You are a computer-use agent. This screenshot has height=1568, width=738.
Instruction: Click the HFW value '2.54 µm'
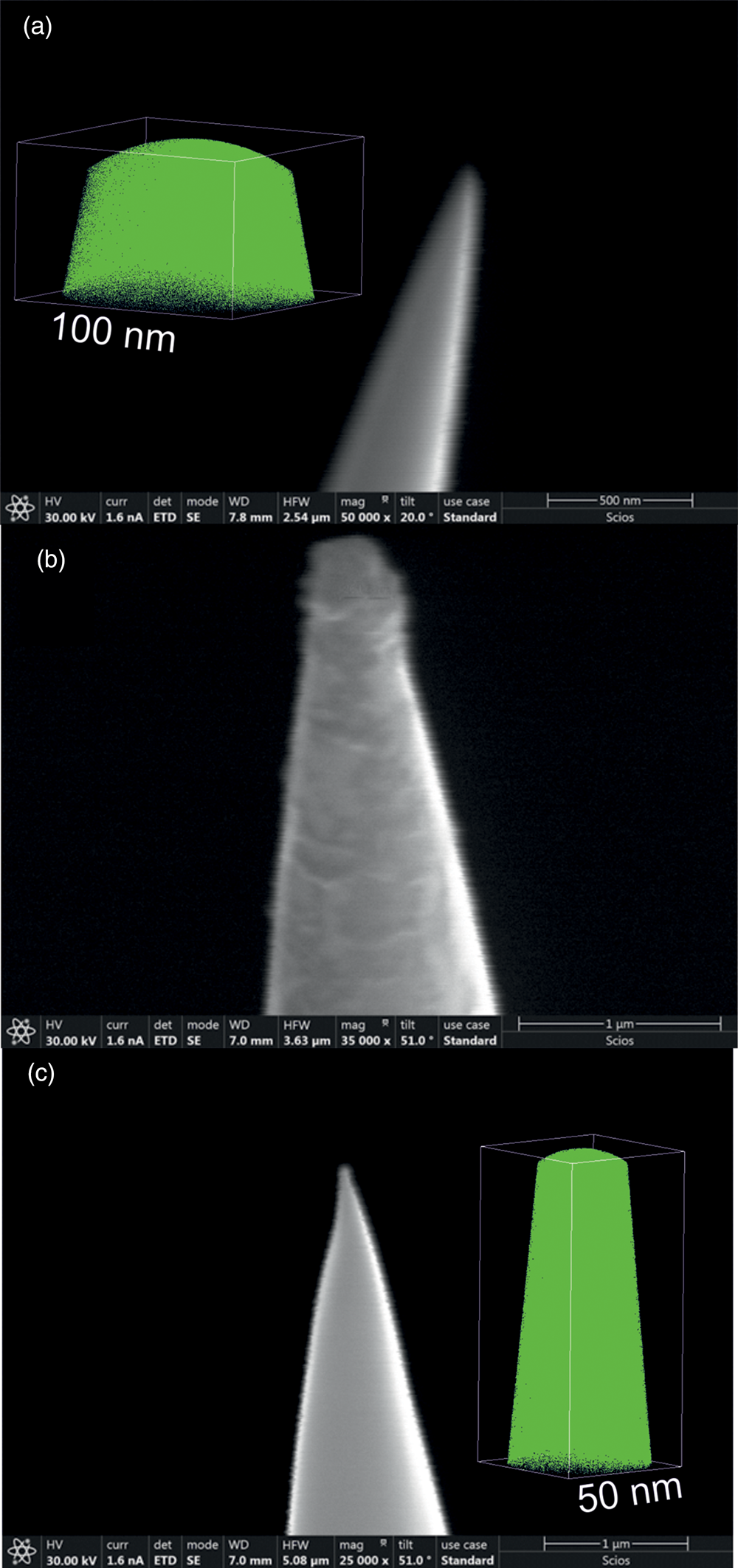[x=306, y=517]
